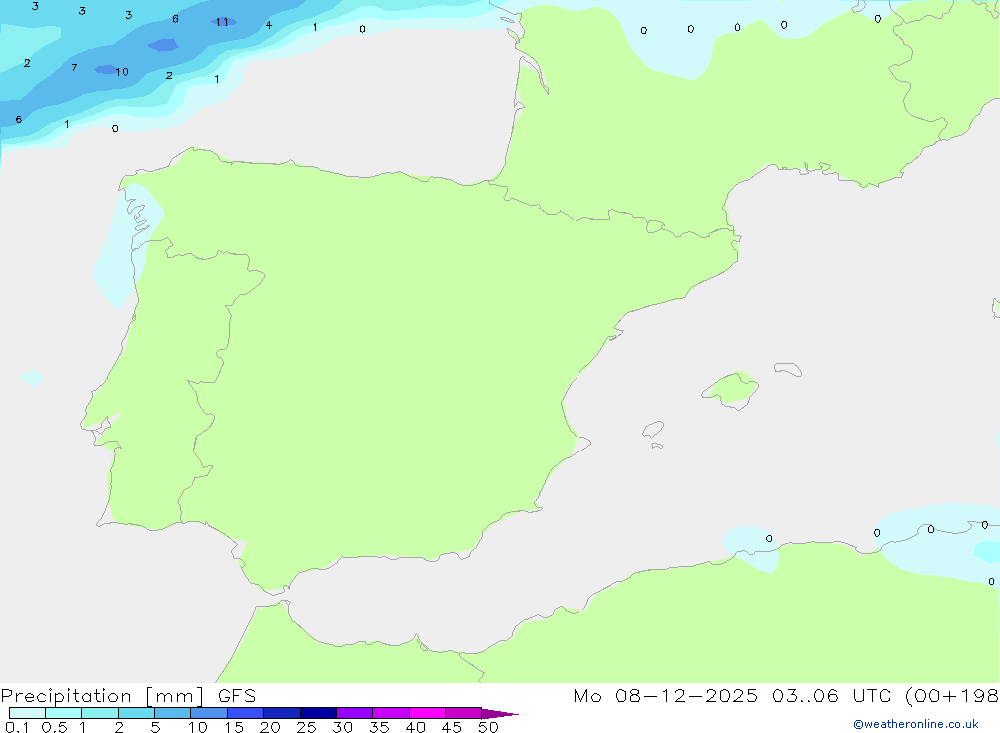The height and width of the screenshot is (733, 1000).
Task: Select the 30–35 mm violet legend swatch
Action: coord(355,713)
